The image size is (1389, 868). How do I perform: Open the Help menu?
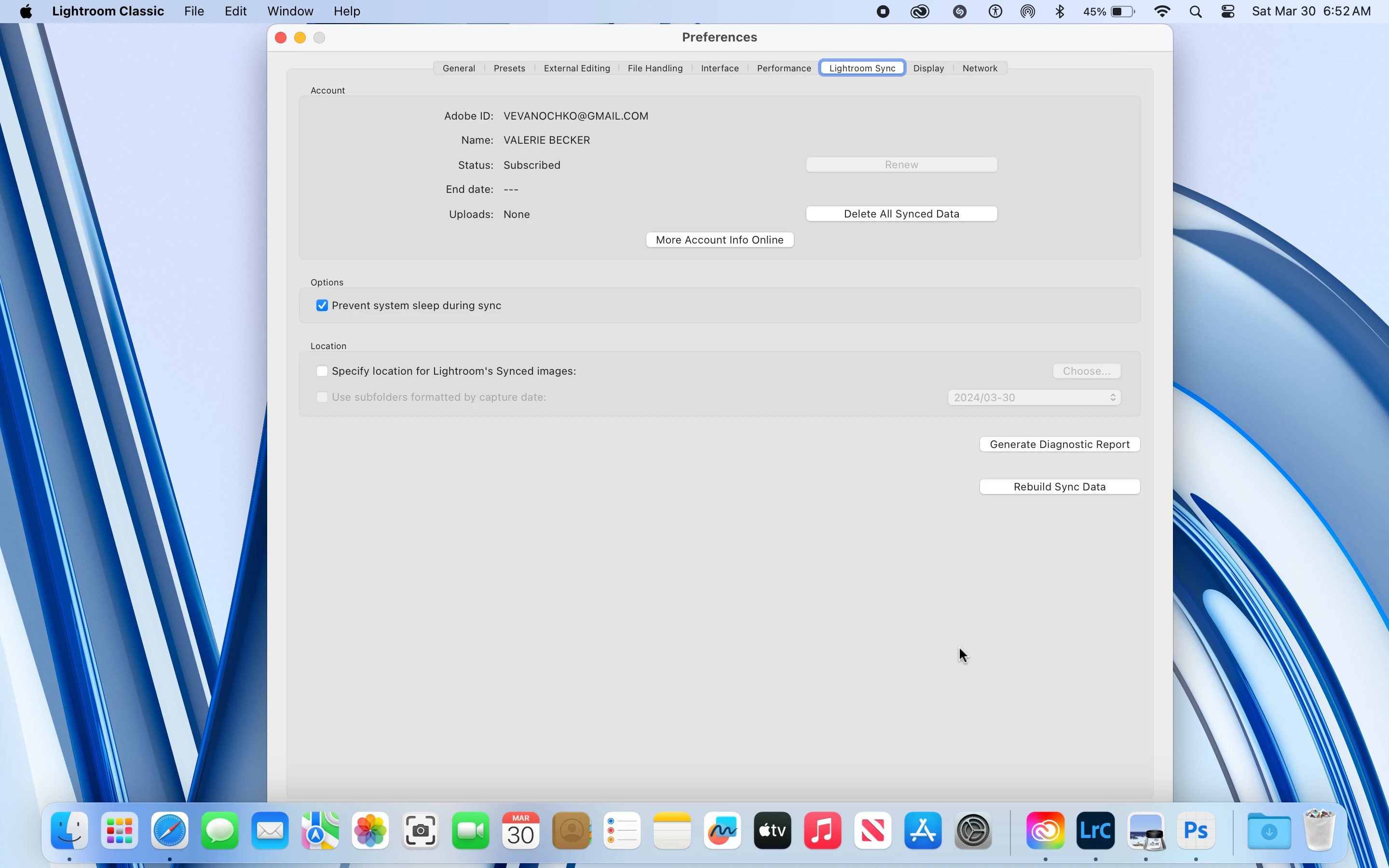[x=347, y=12]
